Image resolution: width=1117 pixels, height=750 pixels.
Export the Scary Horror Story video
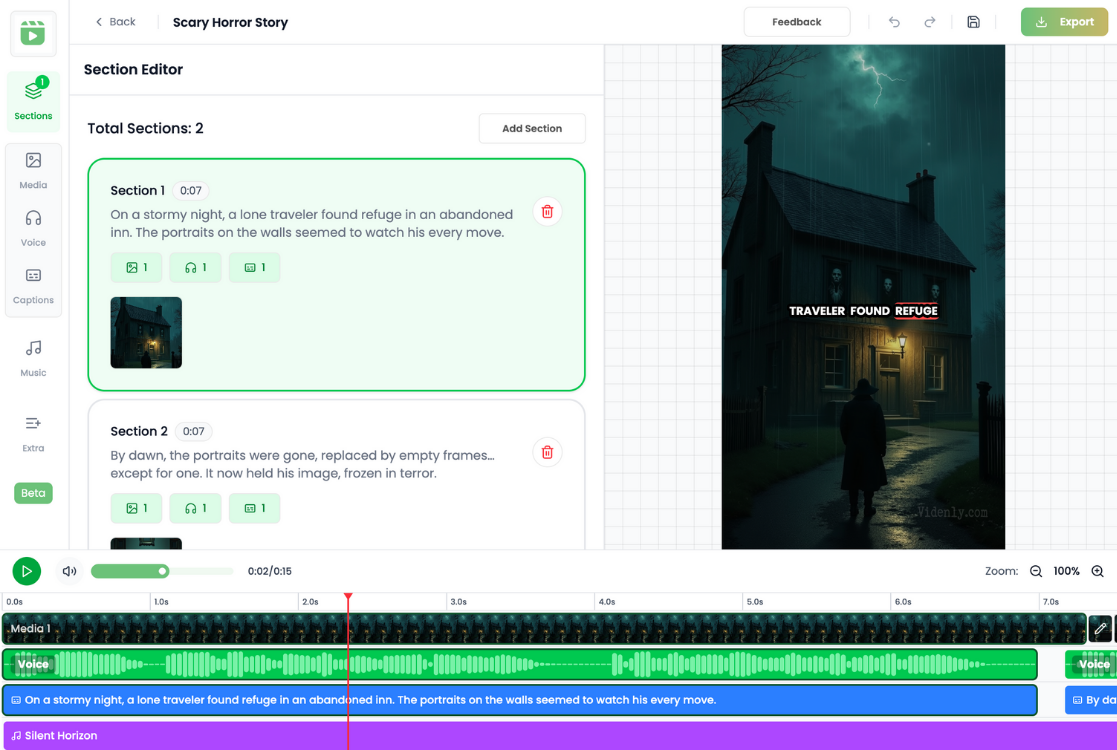coord(1064,21)
